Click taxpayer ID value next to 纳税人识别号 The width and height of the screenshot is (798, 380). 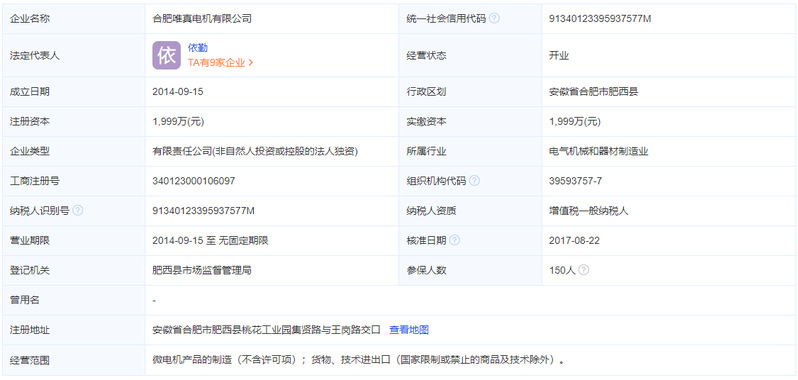coord(204,210)
